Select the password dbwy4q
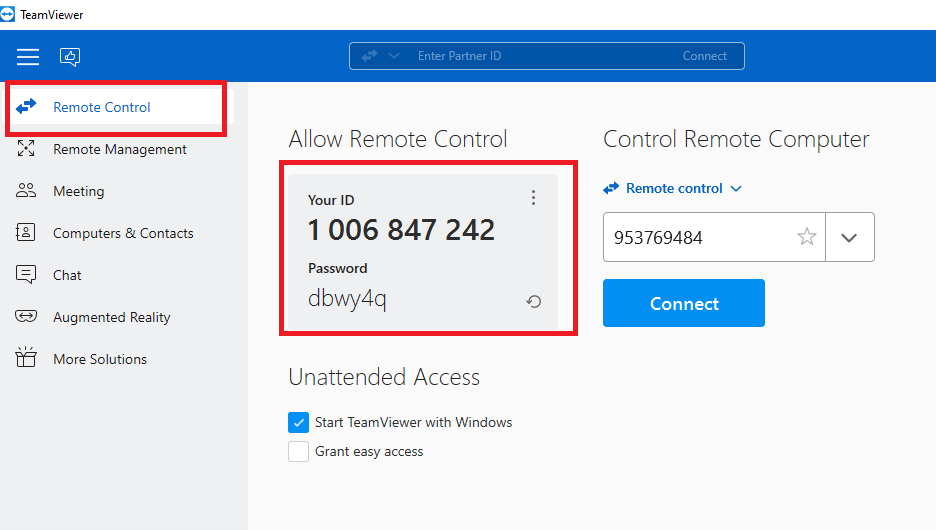Viewport: 936px width, 530px height. 347,298
